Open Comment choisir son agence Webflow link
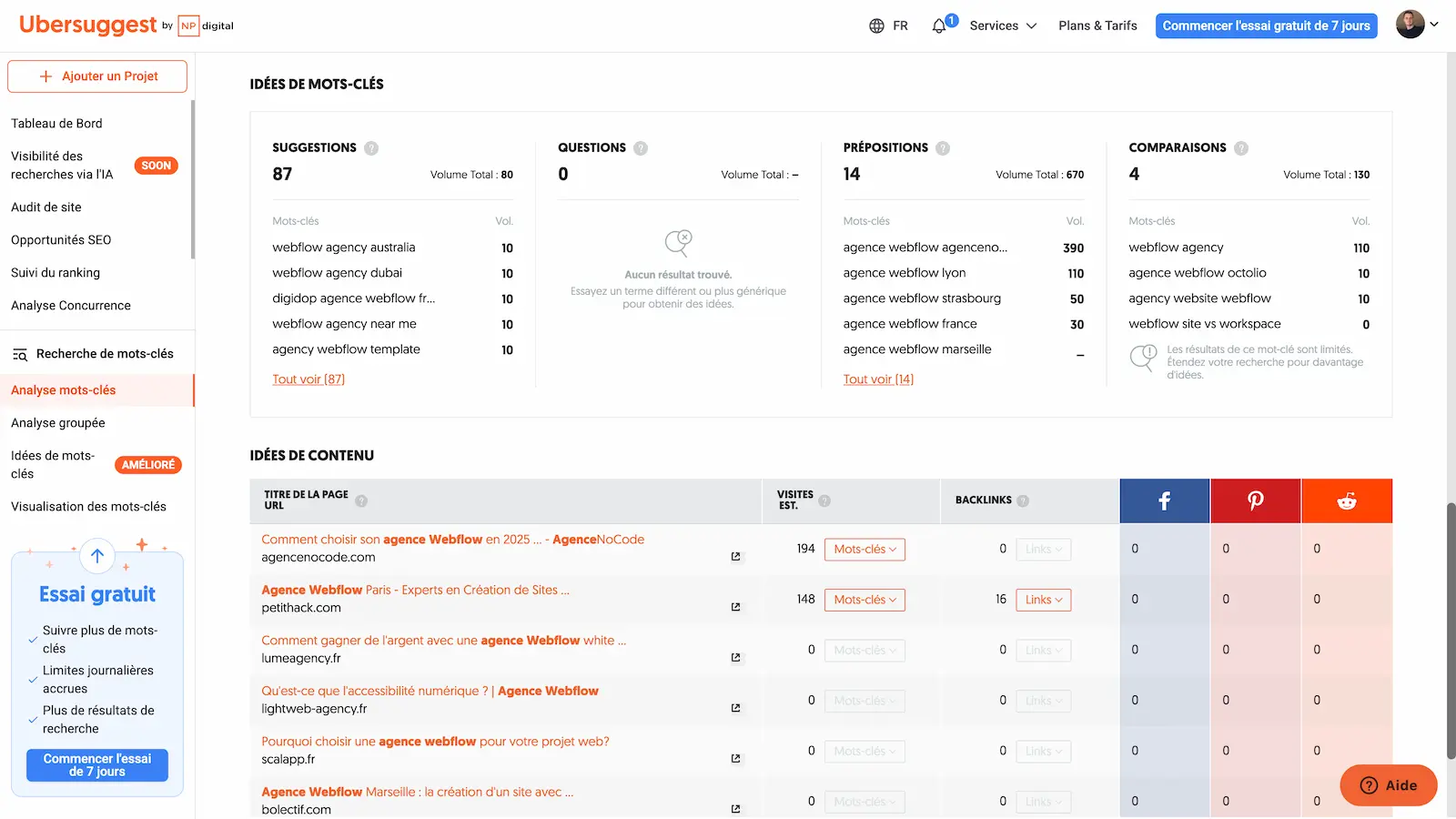 tap(452, 540)
